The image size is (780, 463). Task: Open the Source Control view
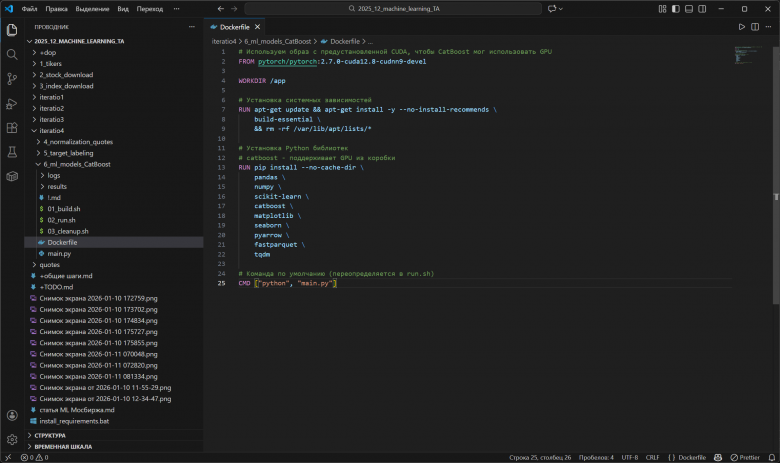click(12, 79)
